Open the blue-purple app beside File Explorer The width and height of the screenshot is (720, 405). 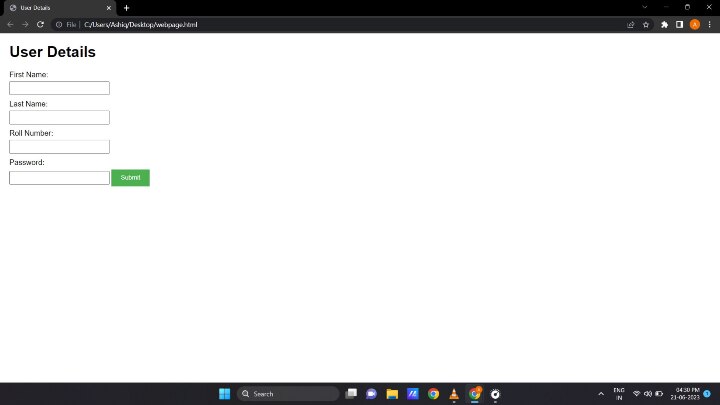tap(413, 394)
